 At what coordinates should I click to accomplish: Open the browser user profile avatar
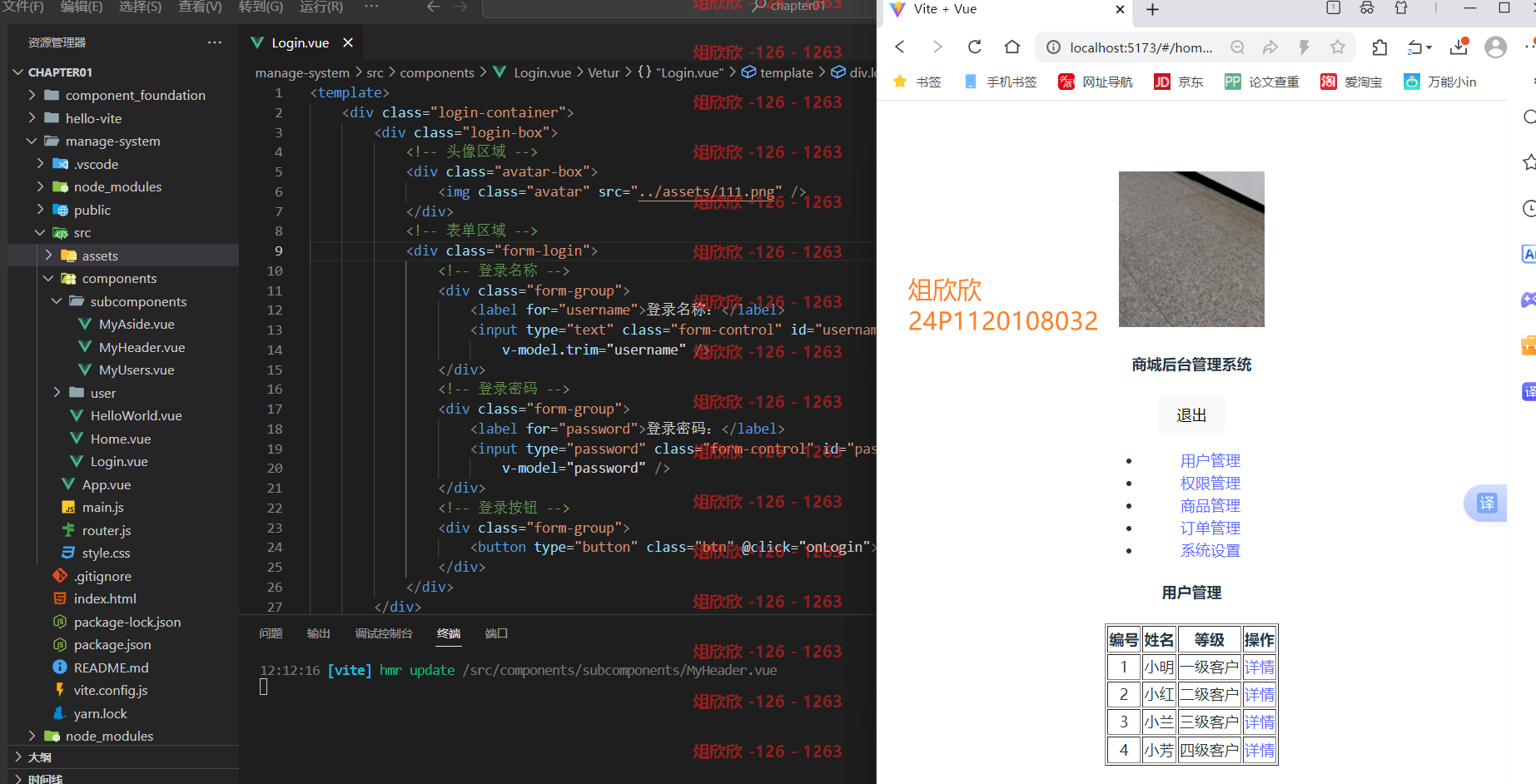tap(1496, 47)
